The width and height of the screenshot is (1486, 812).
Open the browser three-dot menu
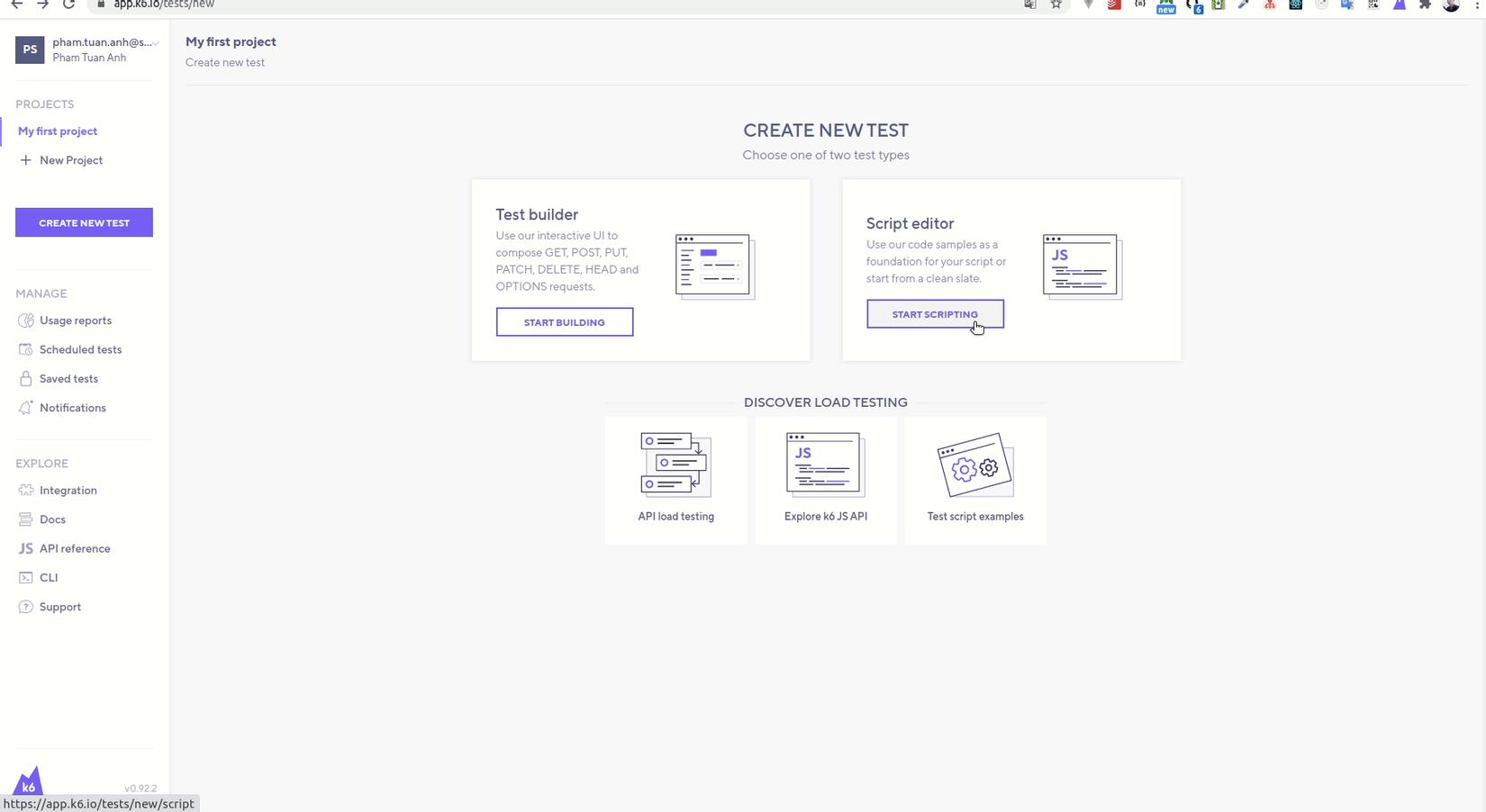[x=1478, y=5]
